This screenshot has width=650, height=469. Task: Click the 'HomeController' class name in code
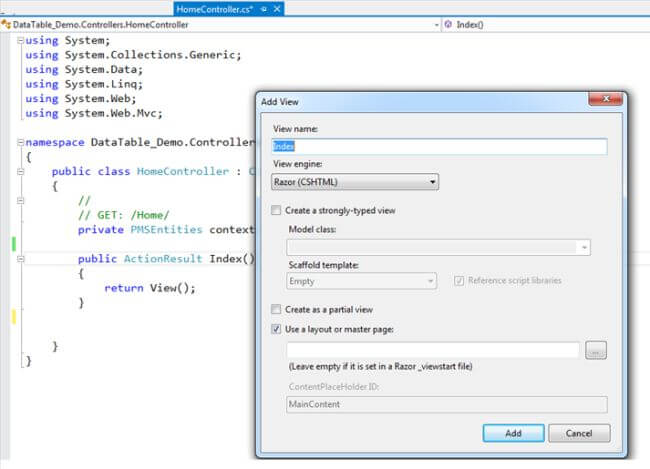pyautogui.click(x=183, y=171)
